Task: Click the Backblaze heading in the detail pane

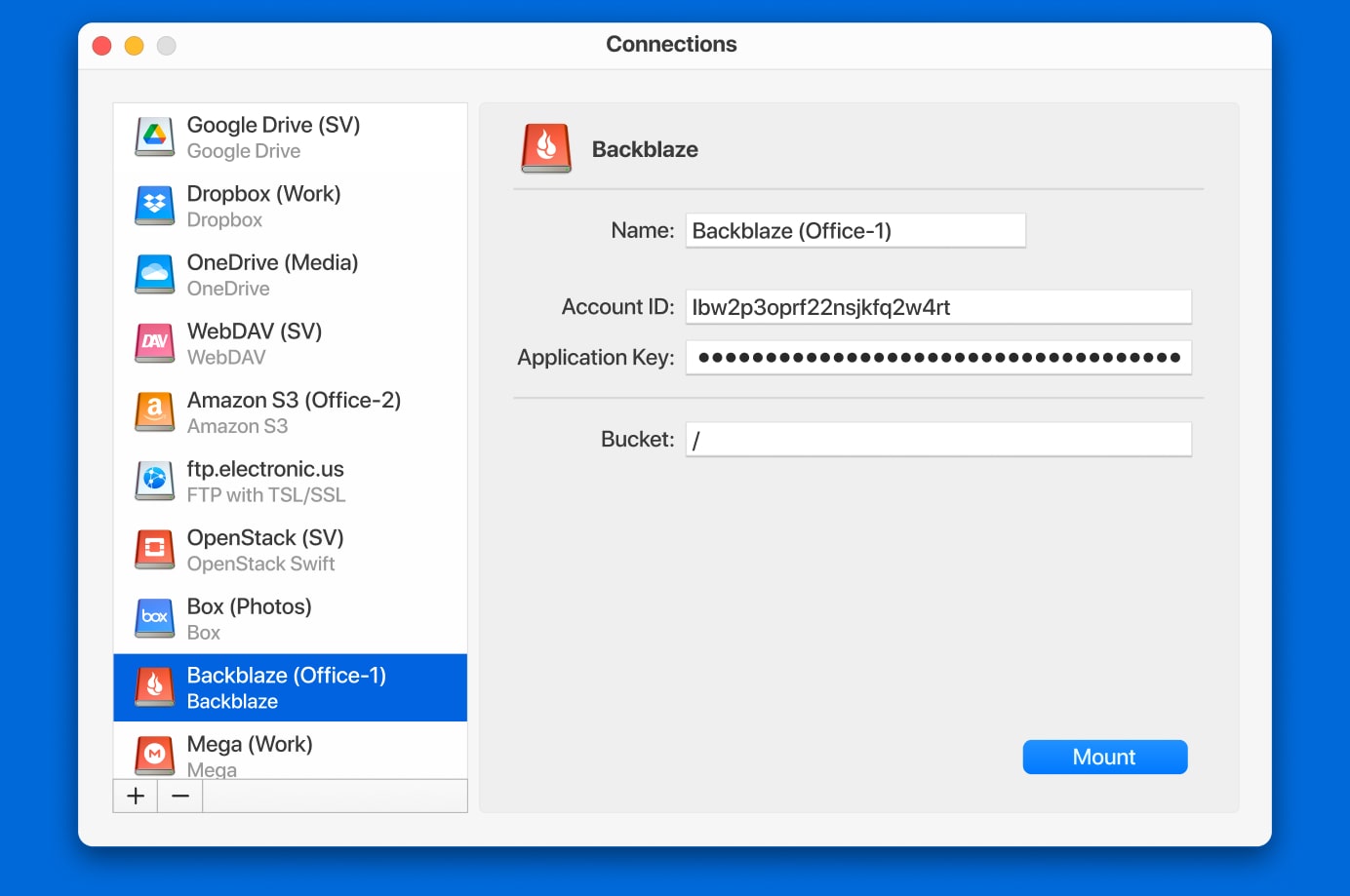Action: point(645,149)
